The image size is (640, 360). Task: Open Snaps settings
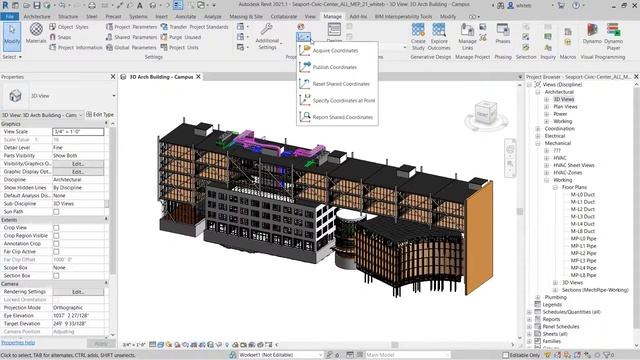coord(60,37)
